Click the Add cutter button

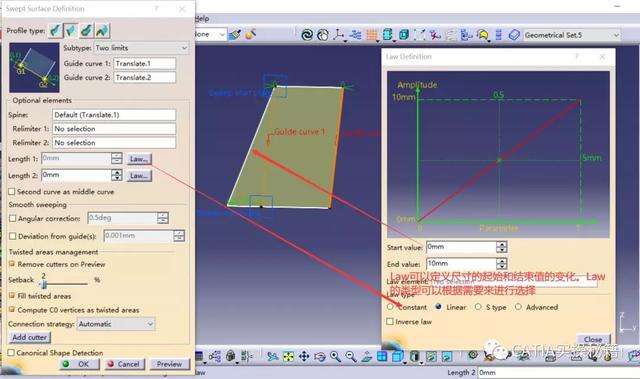29,337
